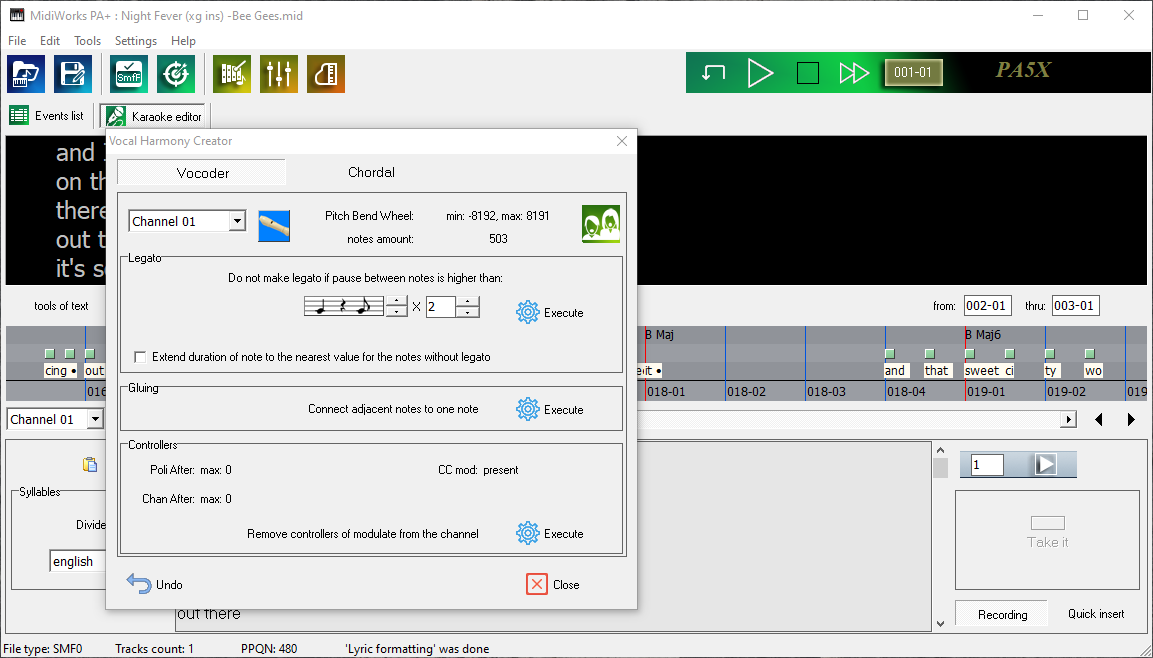Open the Channel 01 dropdown in the dialog
This screenshot has width=1153, height=658.
point(236,221)
